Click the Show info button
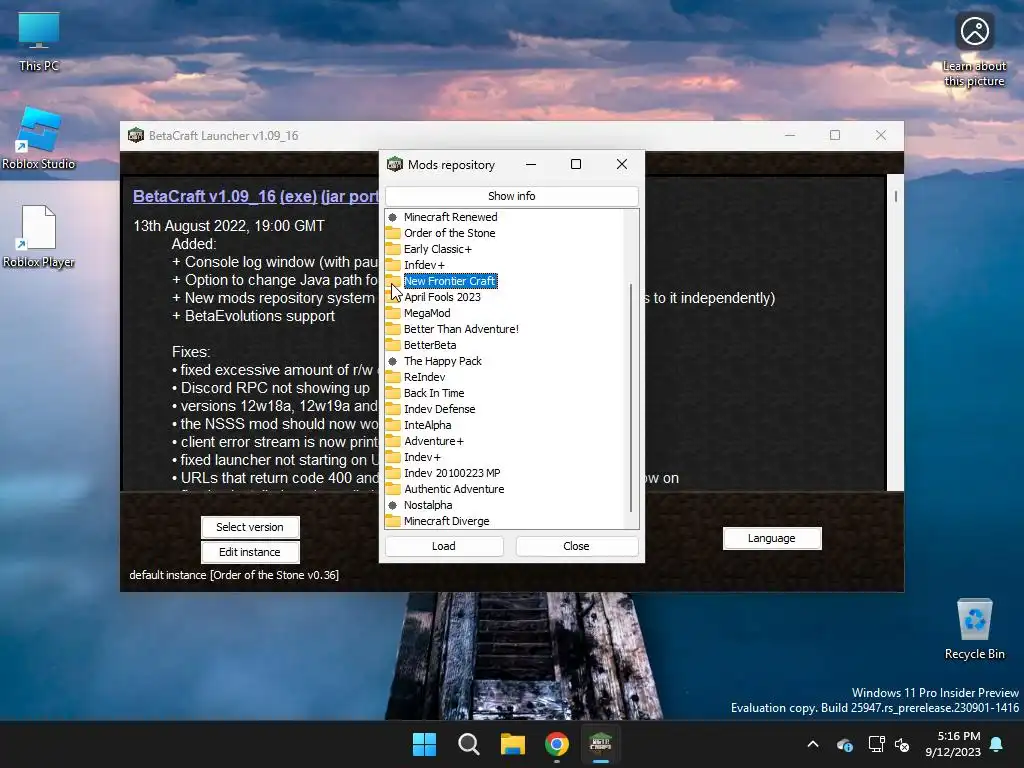 click(511, 196)
